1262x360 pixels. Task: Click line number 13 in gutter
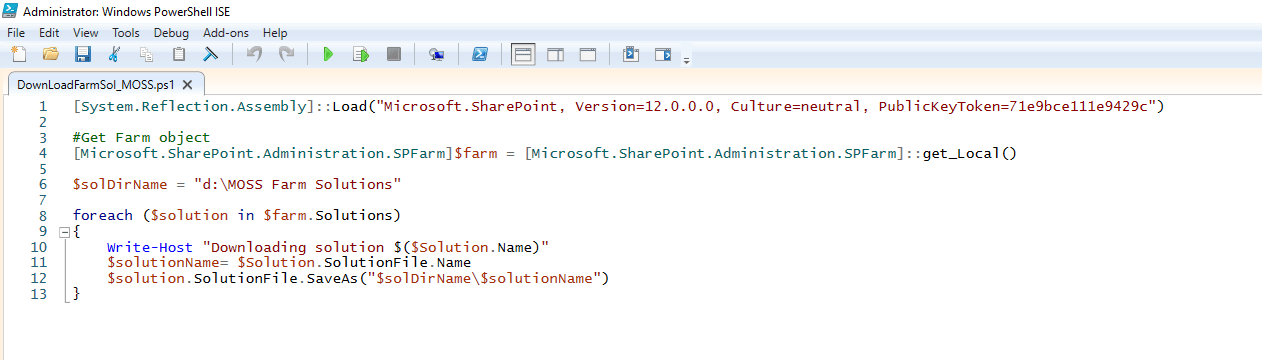pos(39,294)
